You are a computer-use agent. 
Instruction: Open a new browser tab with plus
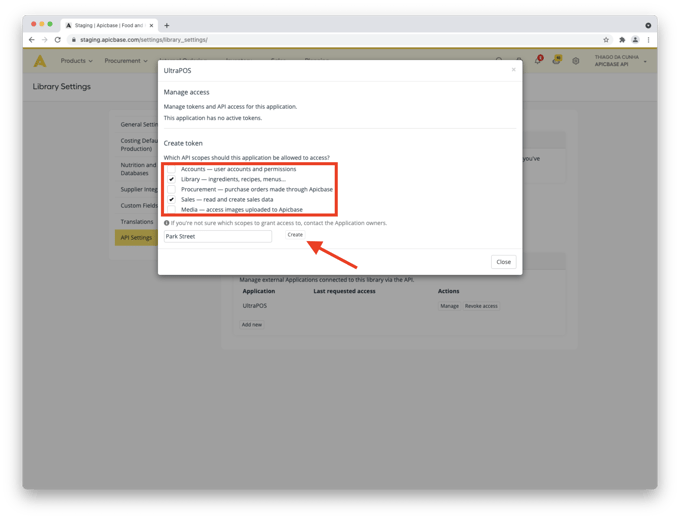point(167,26)
